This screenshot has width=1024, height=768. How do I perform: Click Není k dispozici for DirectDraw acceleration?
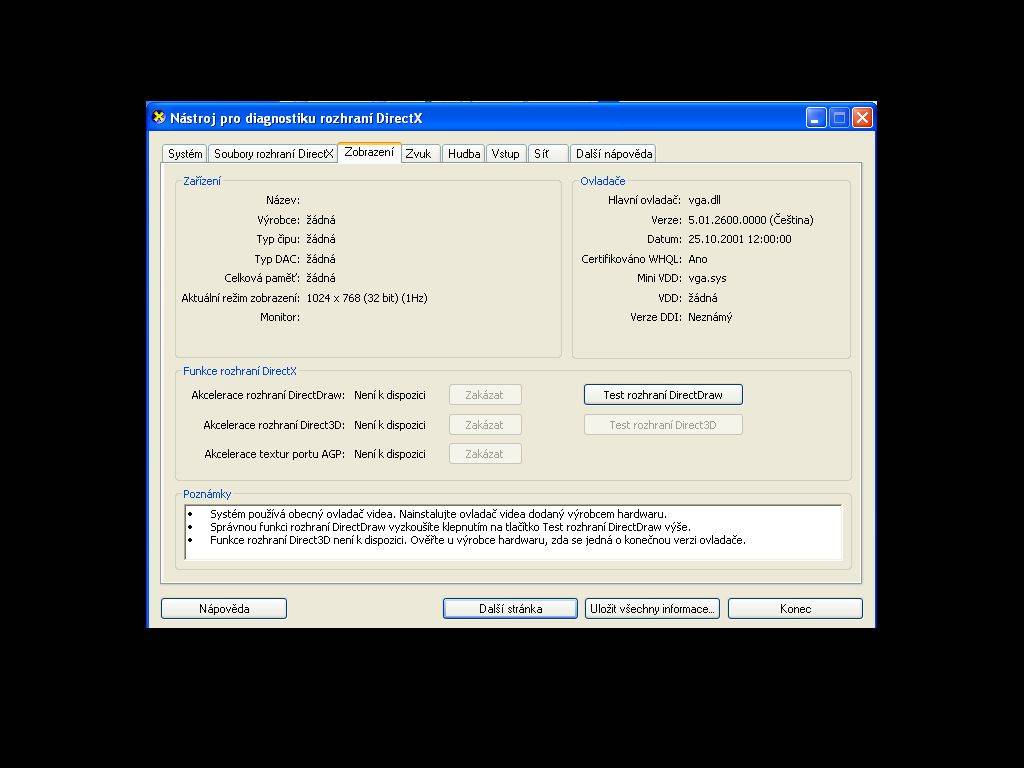click(389, 394)
